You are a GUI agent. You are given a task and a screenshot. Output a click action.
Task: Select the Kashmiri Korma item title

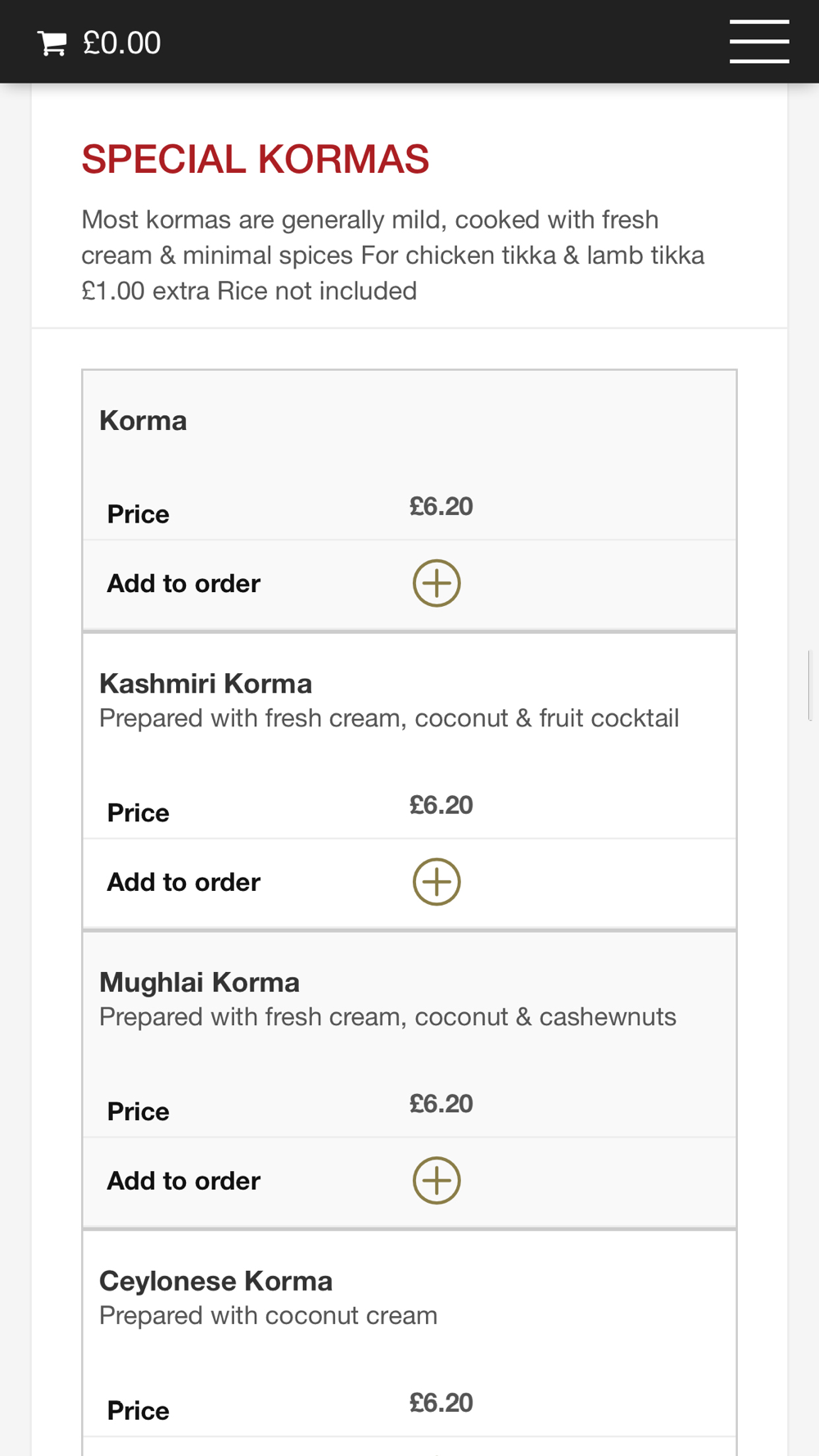206,683
